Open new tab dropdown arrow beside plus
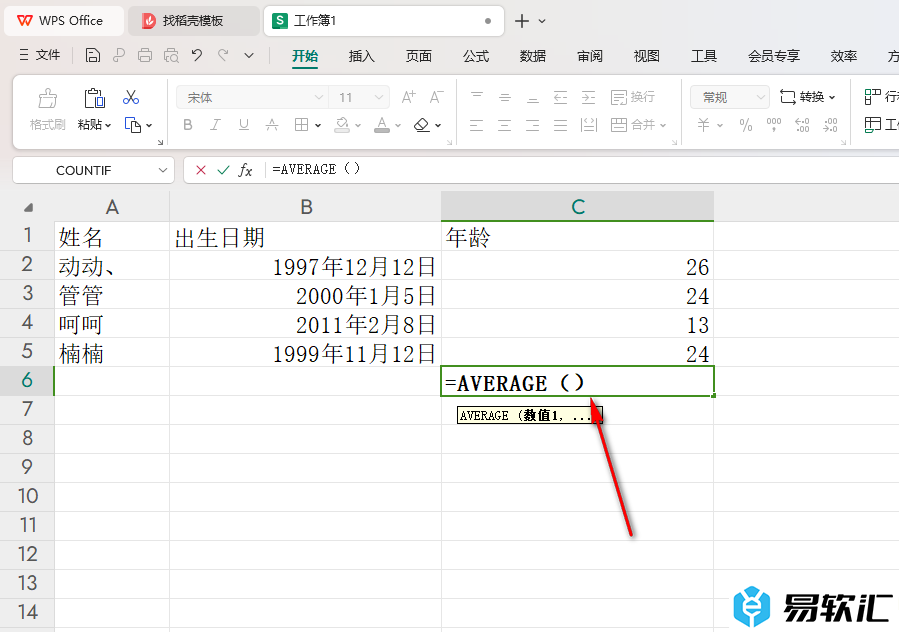Image resolution: width=899 pixels, height=632 pixels. point(542,21)
